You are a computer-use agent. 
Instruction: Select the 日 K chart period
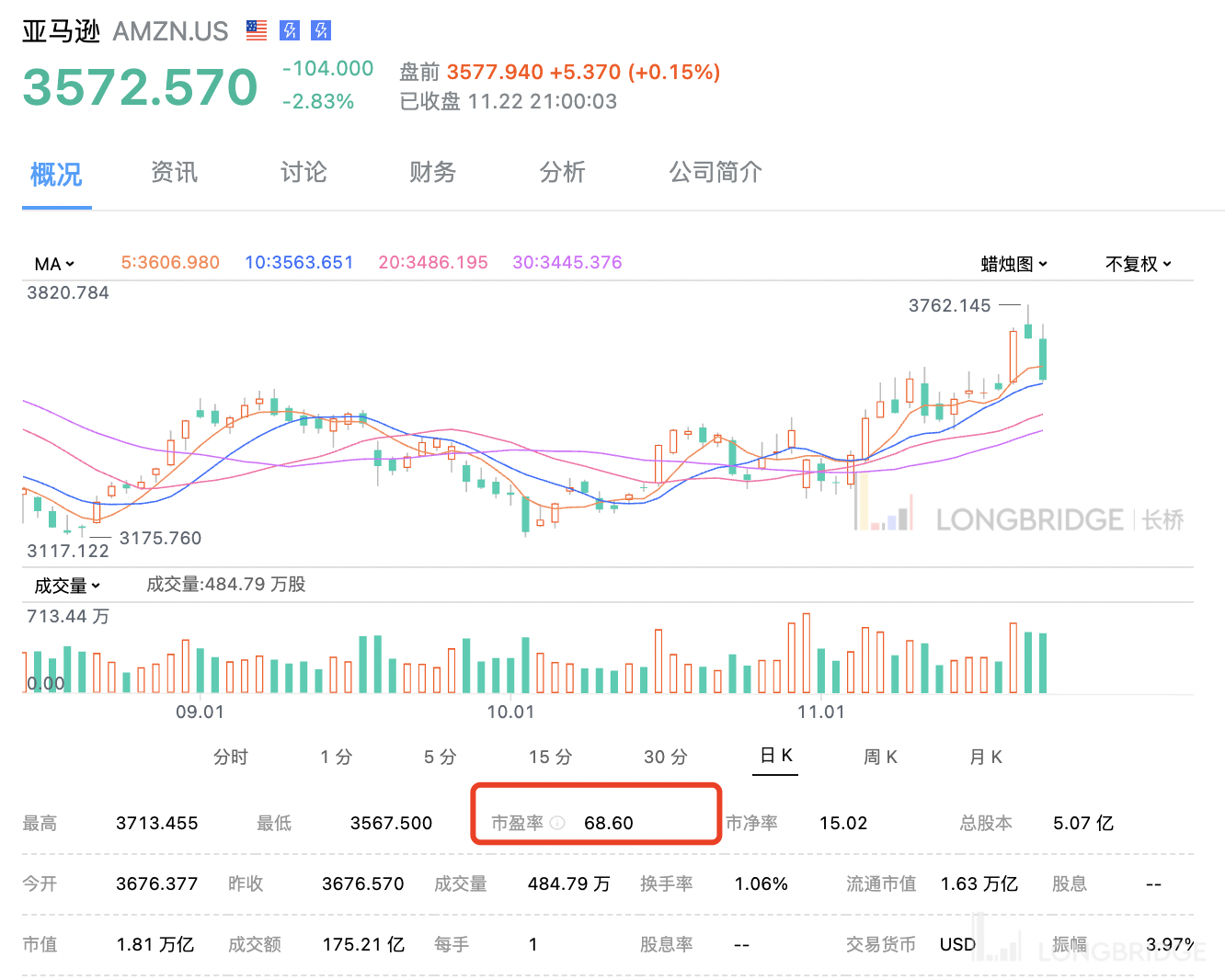(x=776, y=755)
